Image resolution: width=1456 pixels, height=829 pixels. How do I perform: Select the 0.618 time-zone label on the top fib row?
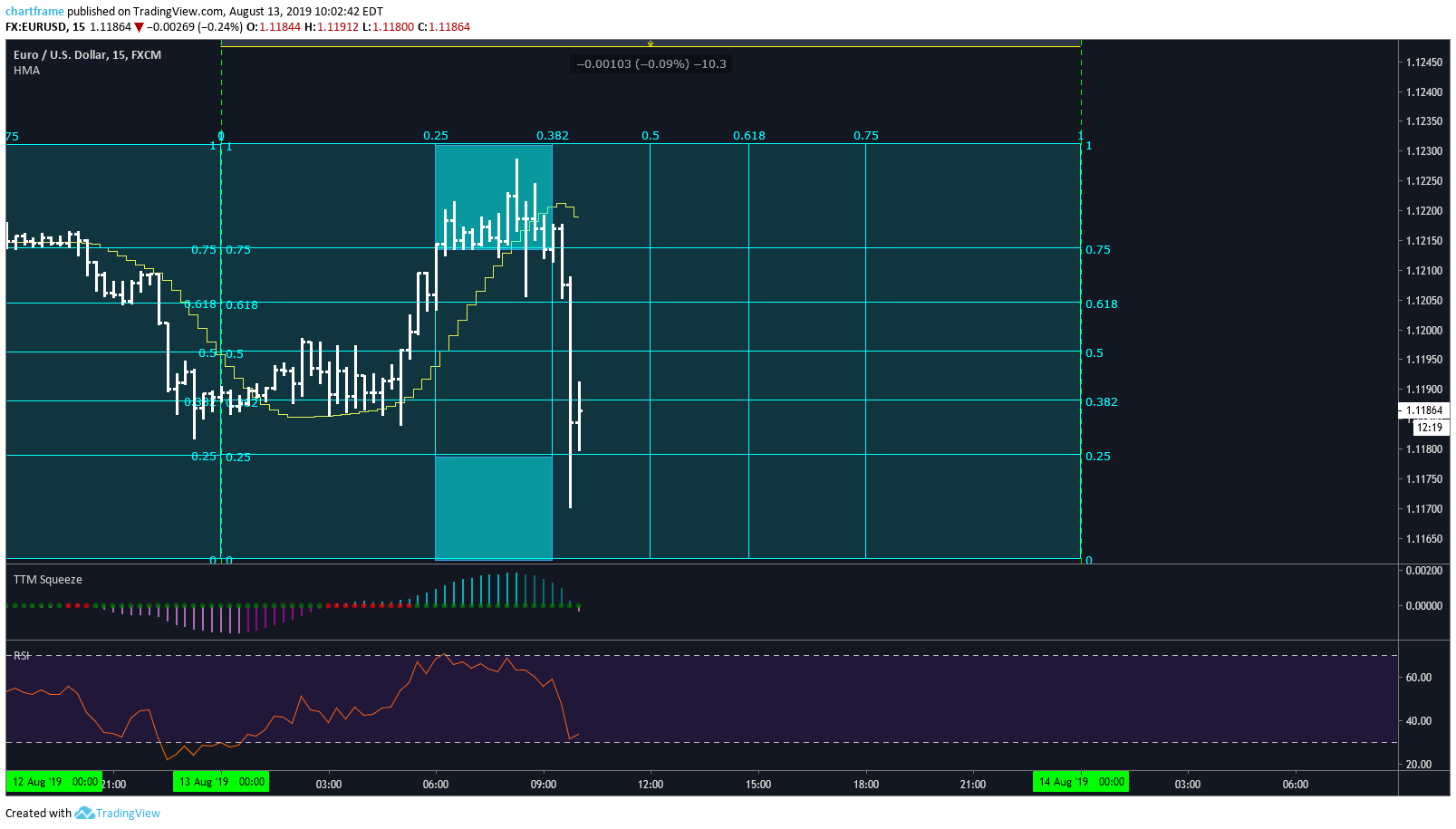tap(749, 136)
